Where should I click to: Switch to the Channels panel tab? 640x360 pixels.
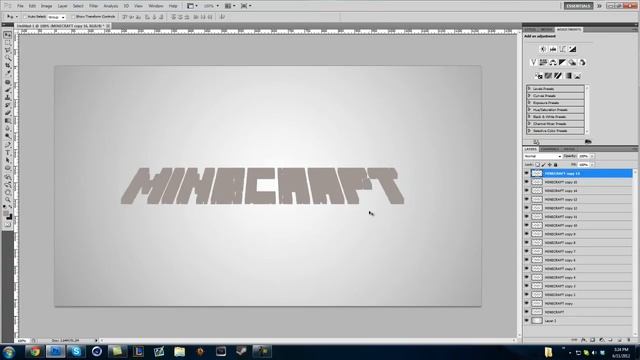pos(549,149)
